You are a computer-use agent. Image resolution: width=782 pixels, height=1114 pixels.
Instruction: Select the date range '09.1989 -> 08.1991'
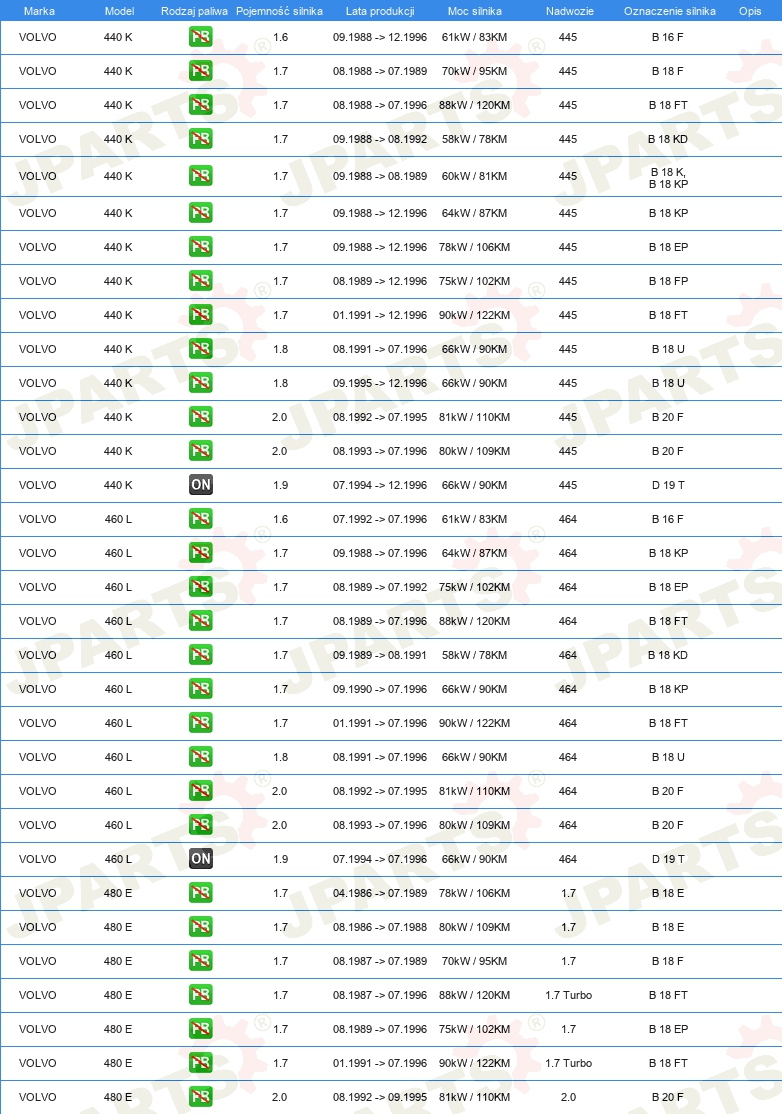380,655
